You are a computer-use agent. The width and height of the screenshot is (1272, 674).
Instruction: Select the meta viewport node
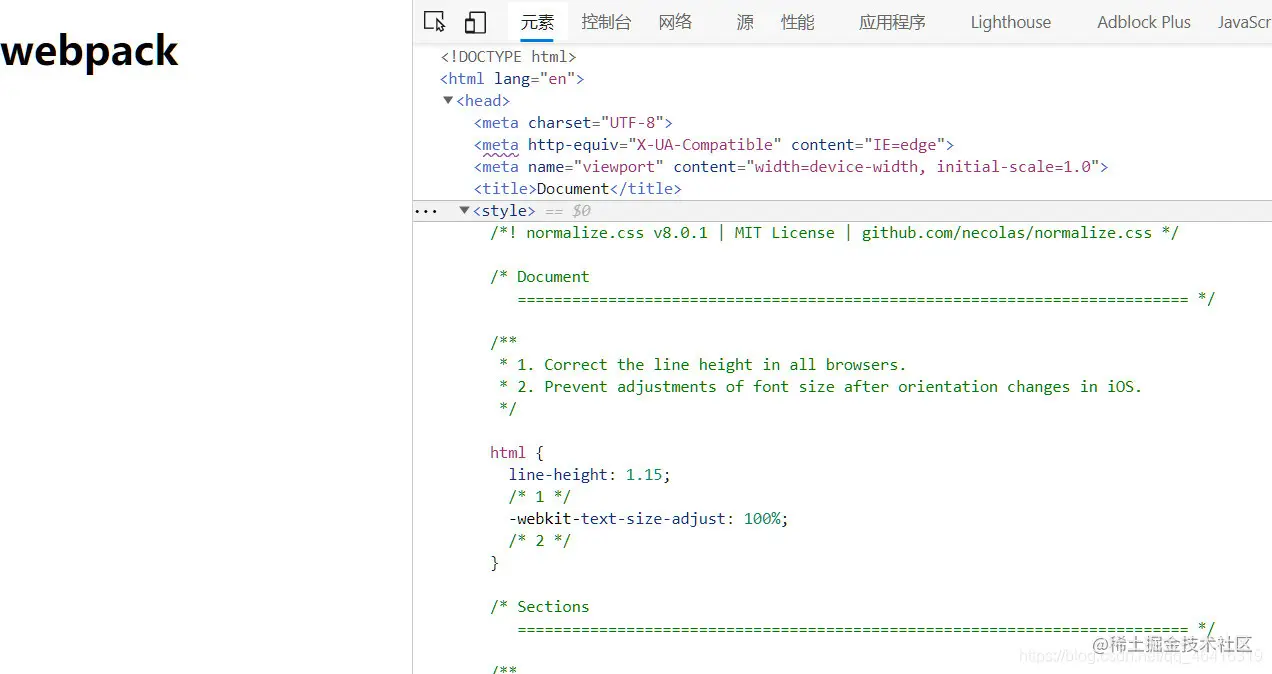pyautogui.click(x=791, y=167)
